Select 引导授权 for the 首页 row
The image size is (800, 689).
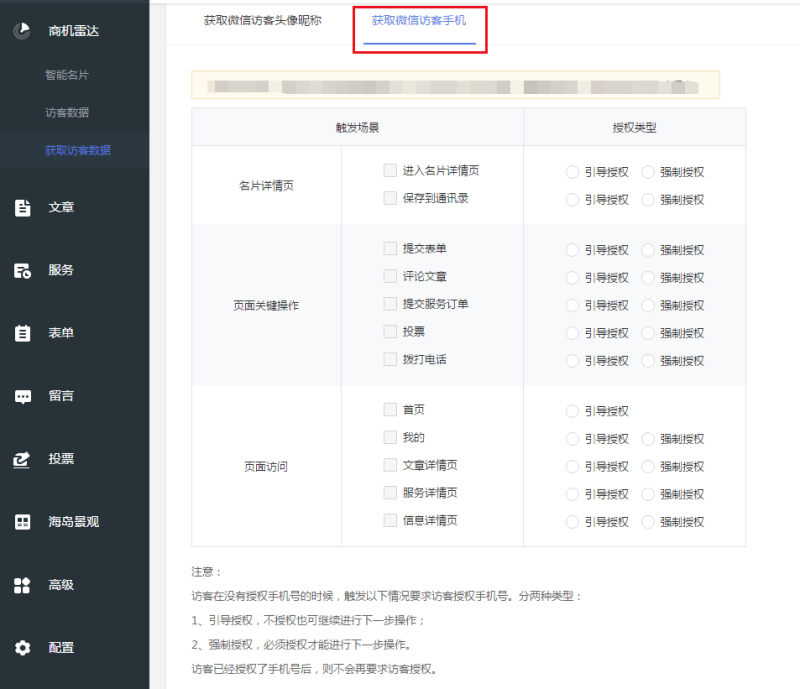(572, 411)
